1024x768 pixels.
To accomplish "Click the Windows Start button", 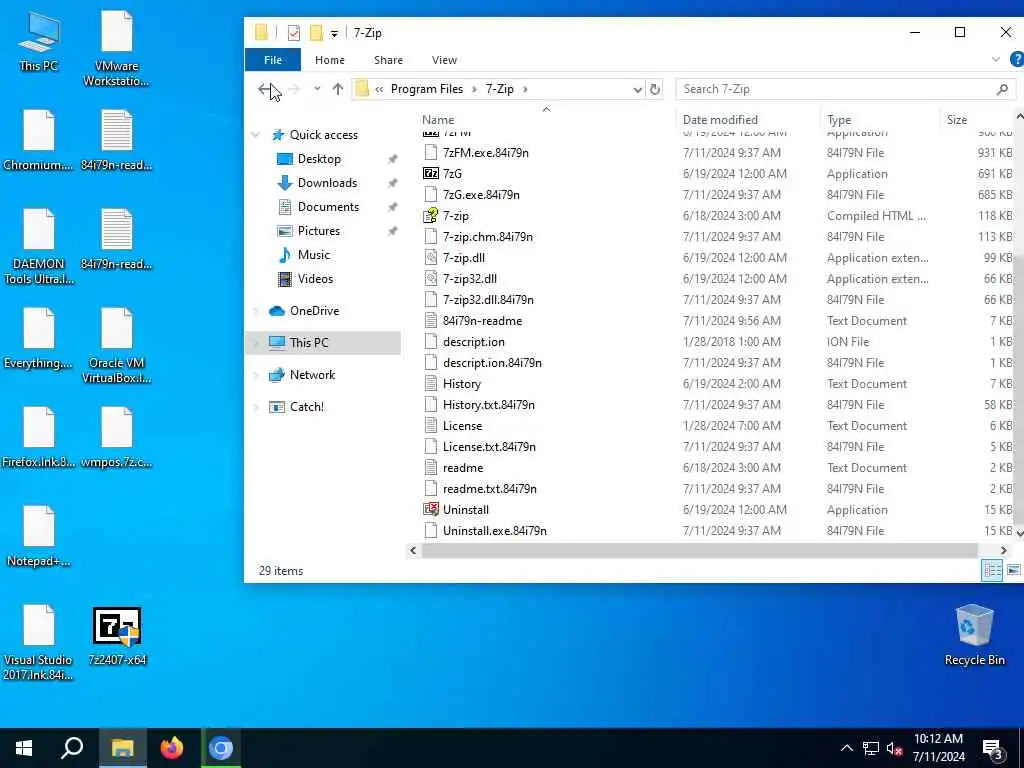I will click(24, 748).
